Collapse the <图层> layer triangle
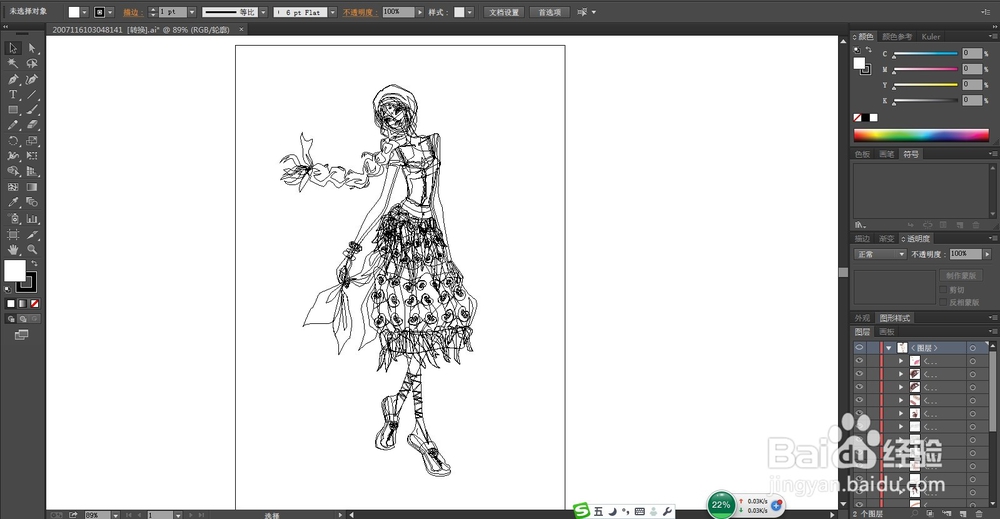The height and width of the screenshot is (519, 1000). [889, 348]
